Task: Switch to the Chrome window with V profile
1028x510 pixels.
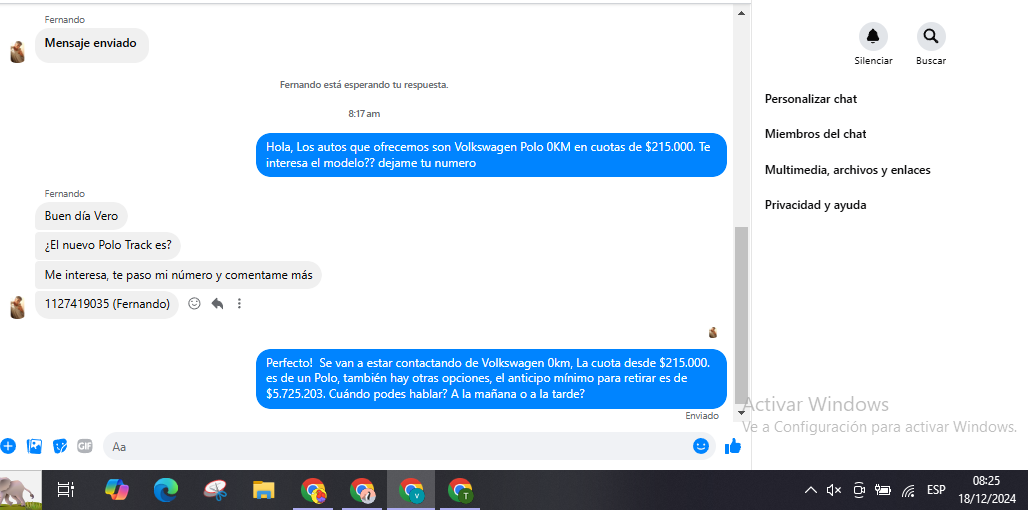Action: [x=411, y=490]
